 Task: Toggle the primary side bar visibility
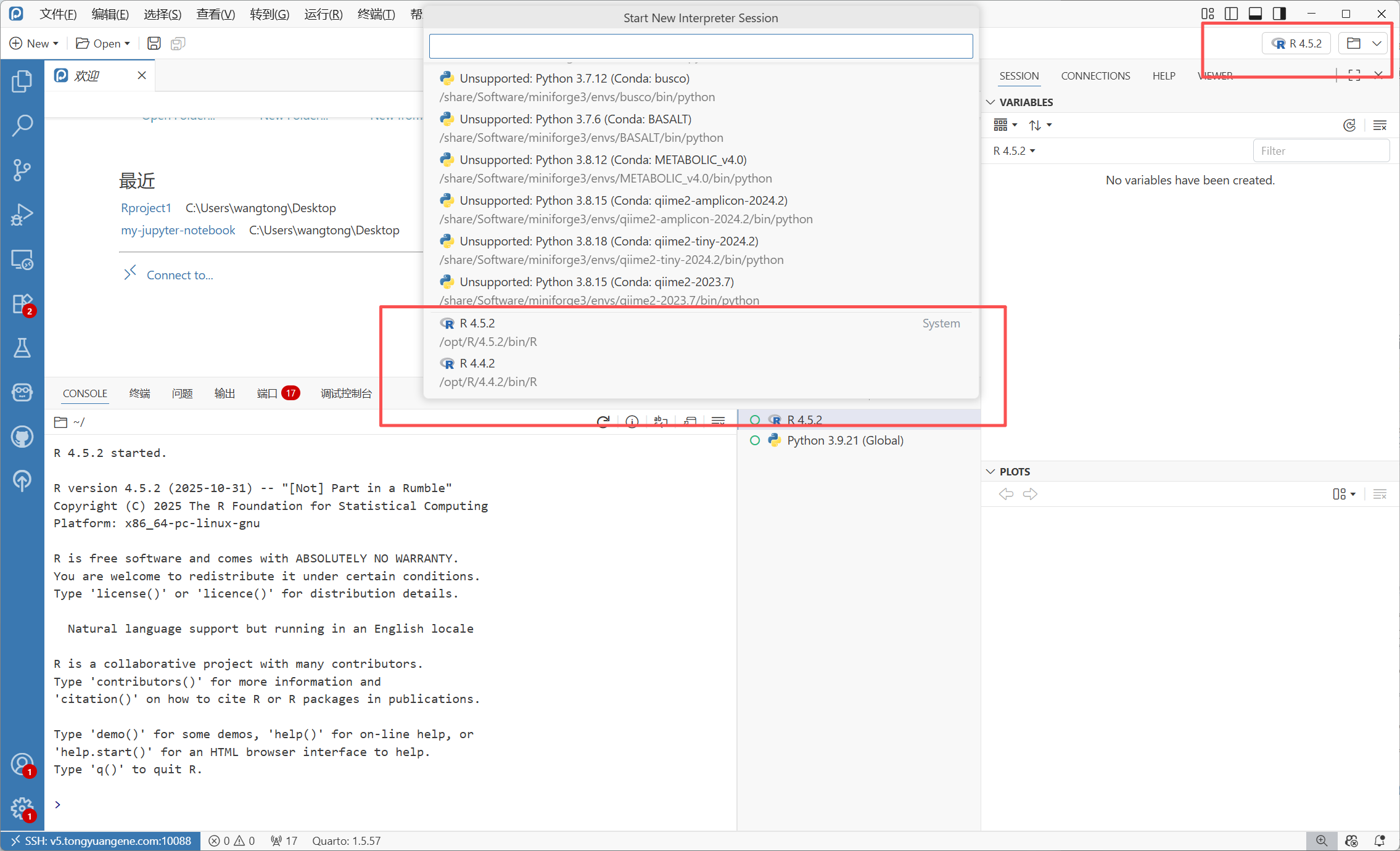tap(1231, 14)
